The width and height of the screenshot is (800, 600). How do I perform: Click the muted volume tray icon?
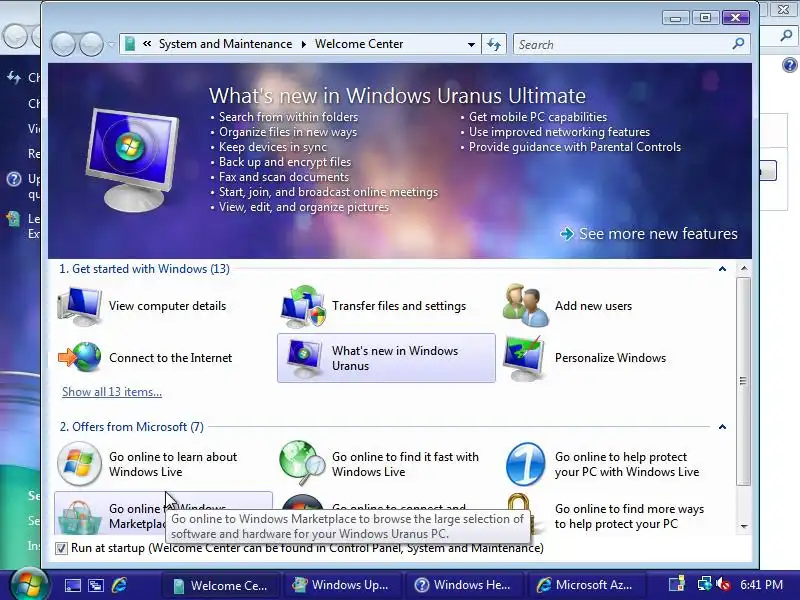[723, 584]
